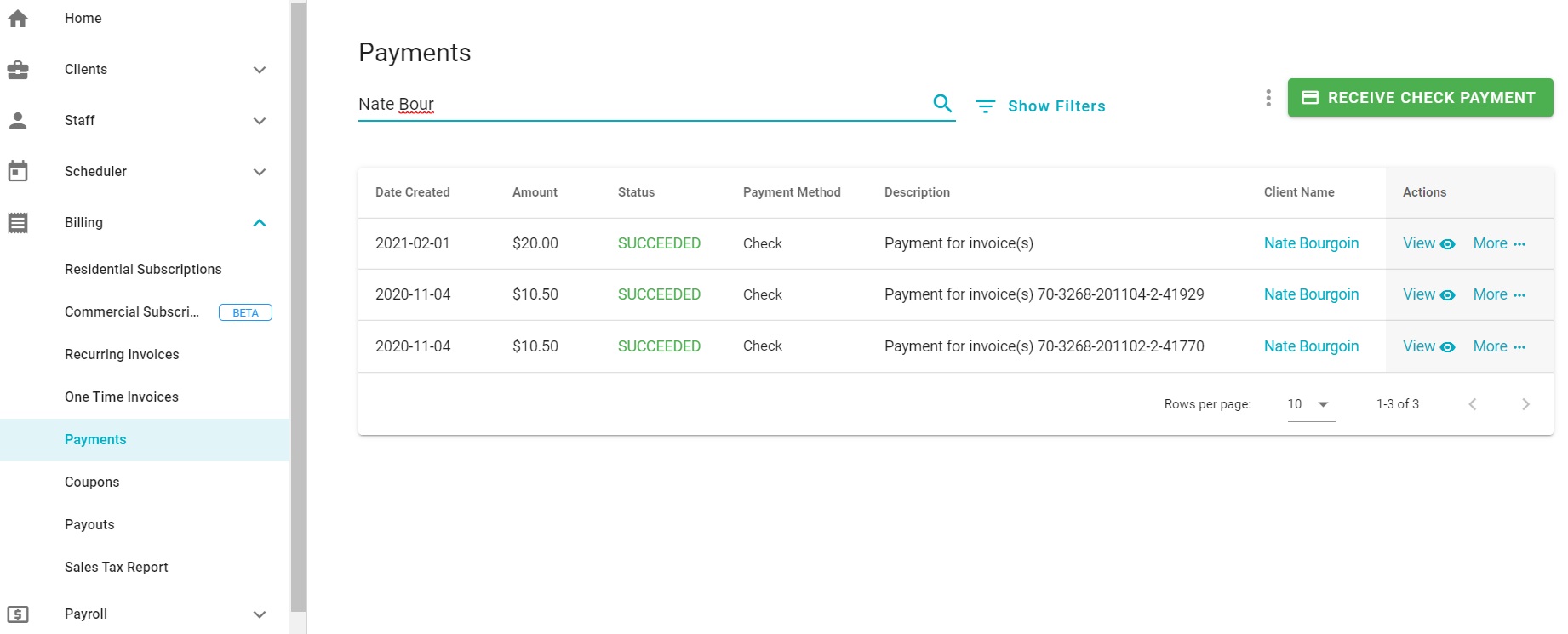The height and width of the screenshot is (634, 1568).
Task: Click the Staff person icon
Action: [x=18, y=121]
